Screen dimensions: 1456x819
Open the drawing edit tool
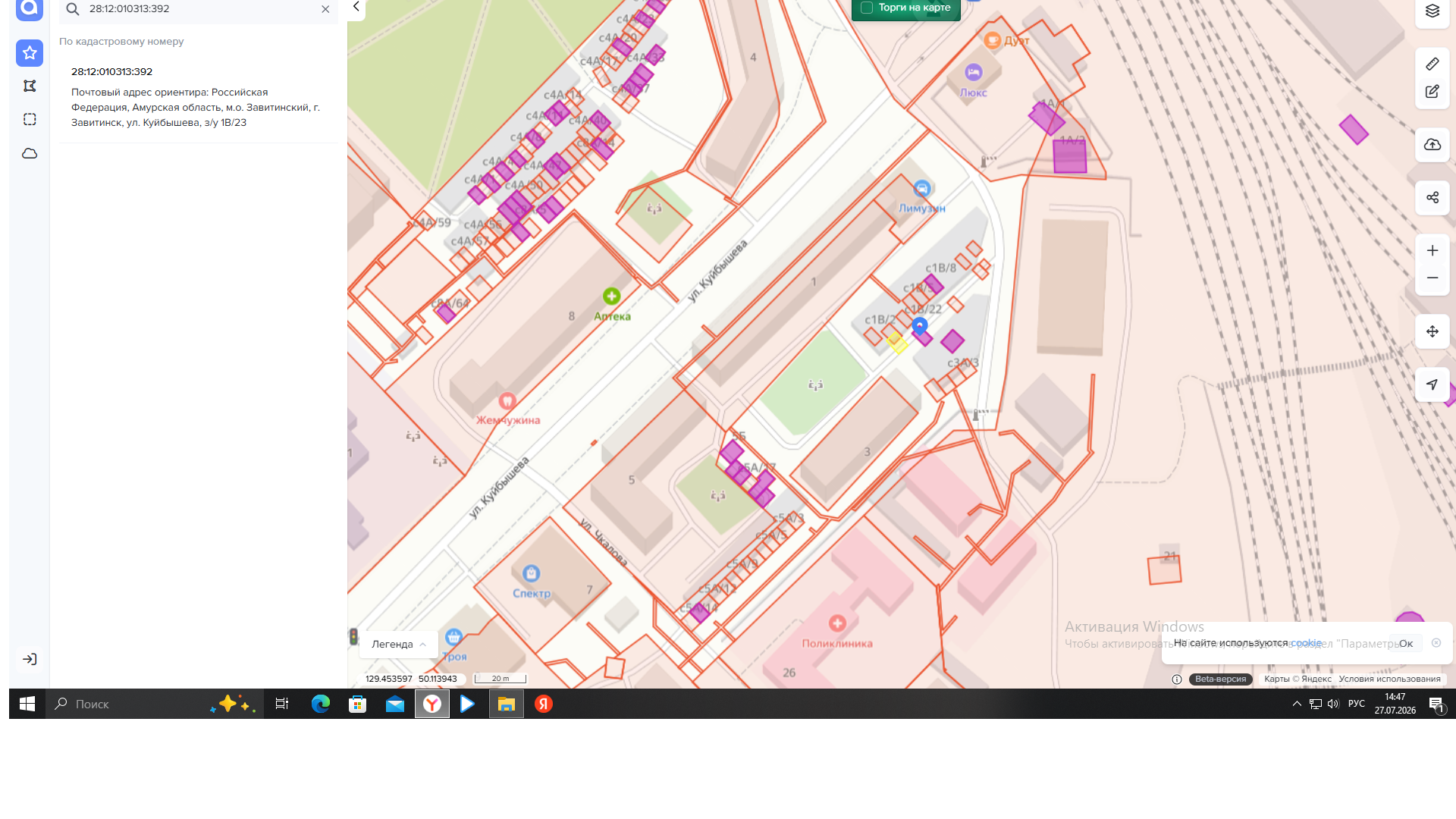[1432, 92]
